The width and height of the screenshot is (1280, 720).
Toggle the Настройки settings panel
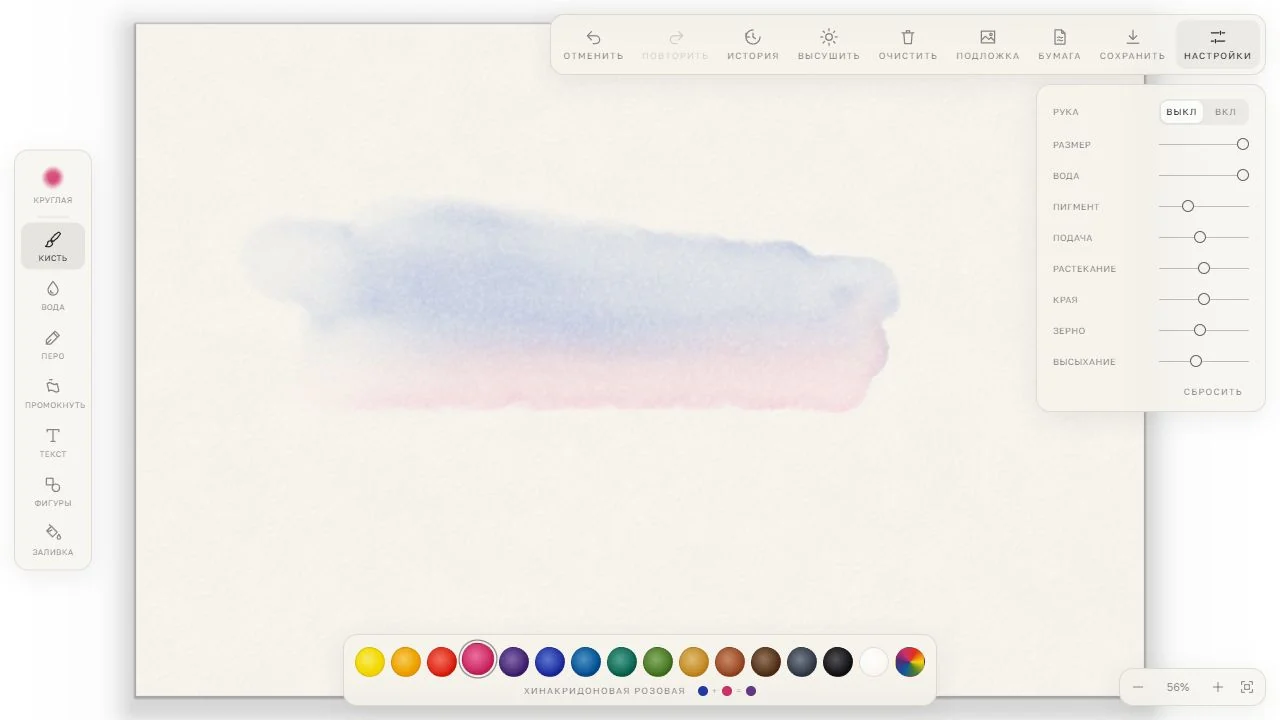[x=1218, y=45]
